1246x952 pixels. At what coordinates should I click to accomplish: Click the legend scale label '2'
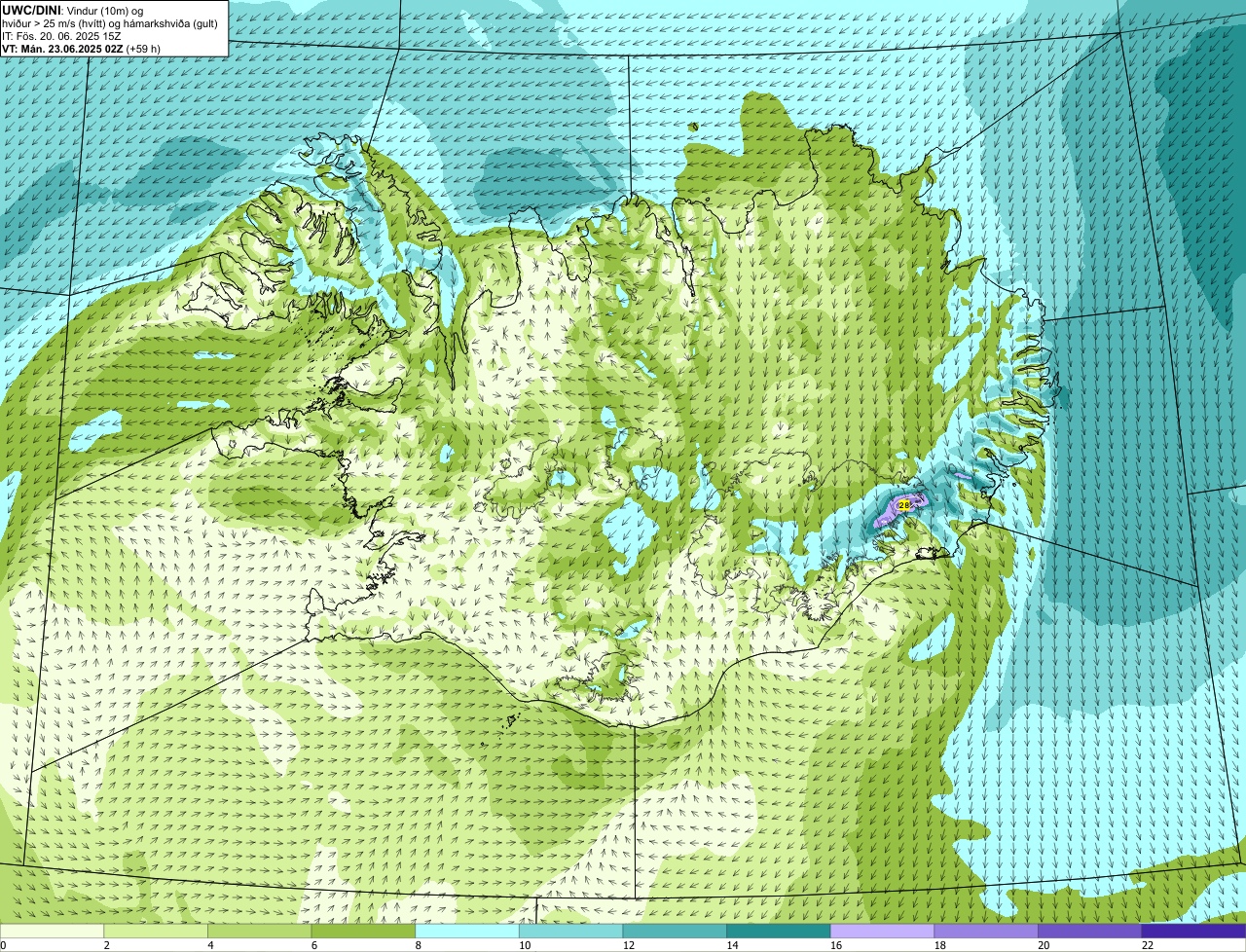tap(106, 945)
